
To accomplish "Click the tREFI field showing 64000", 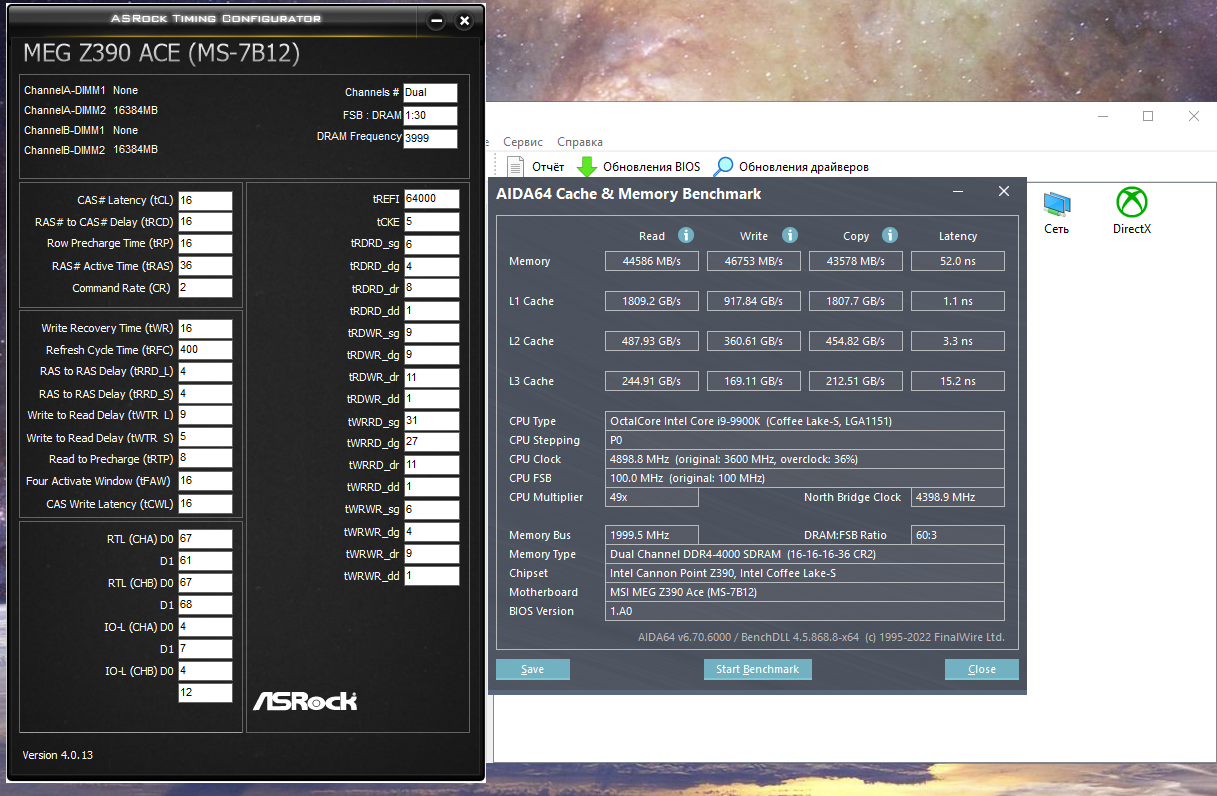I will point(432,199).
